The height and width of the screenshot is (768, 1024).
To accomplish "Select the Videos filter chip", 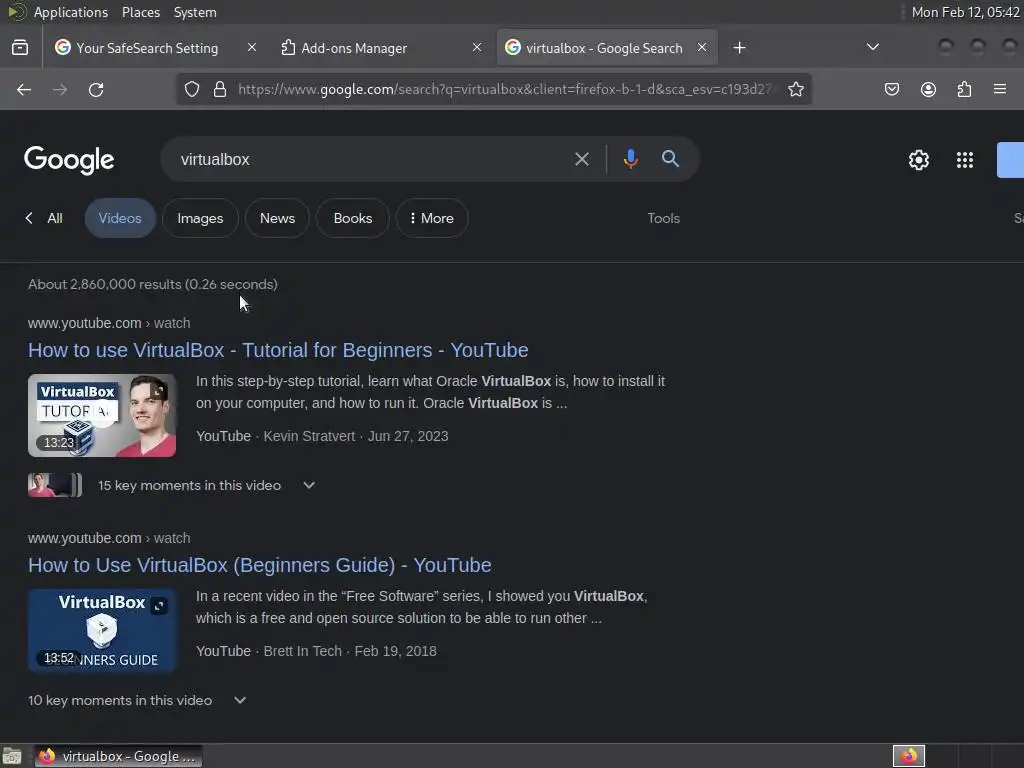I will tap(120, 218).
